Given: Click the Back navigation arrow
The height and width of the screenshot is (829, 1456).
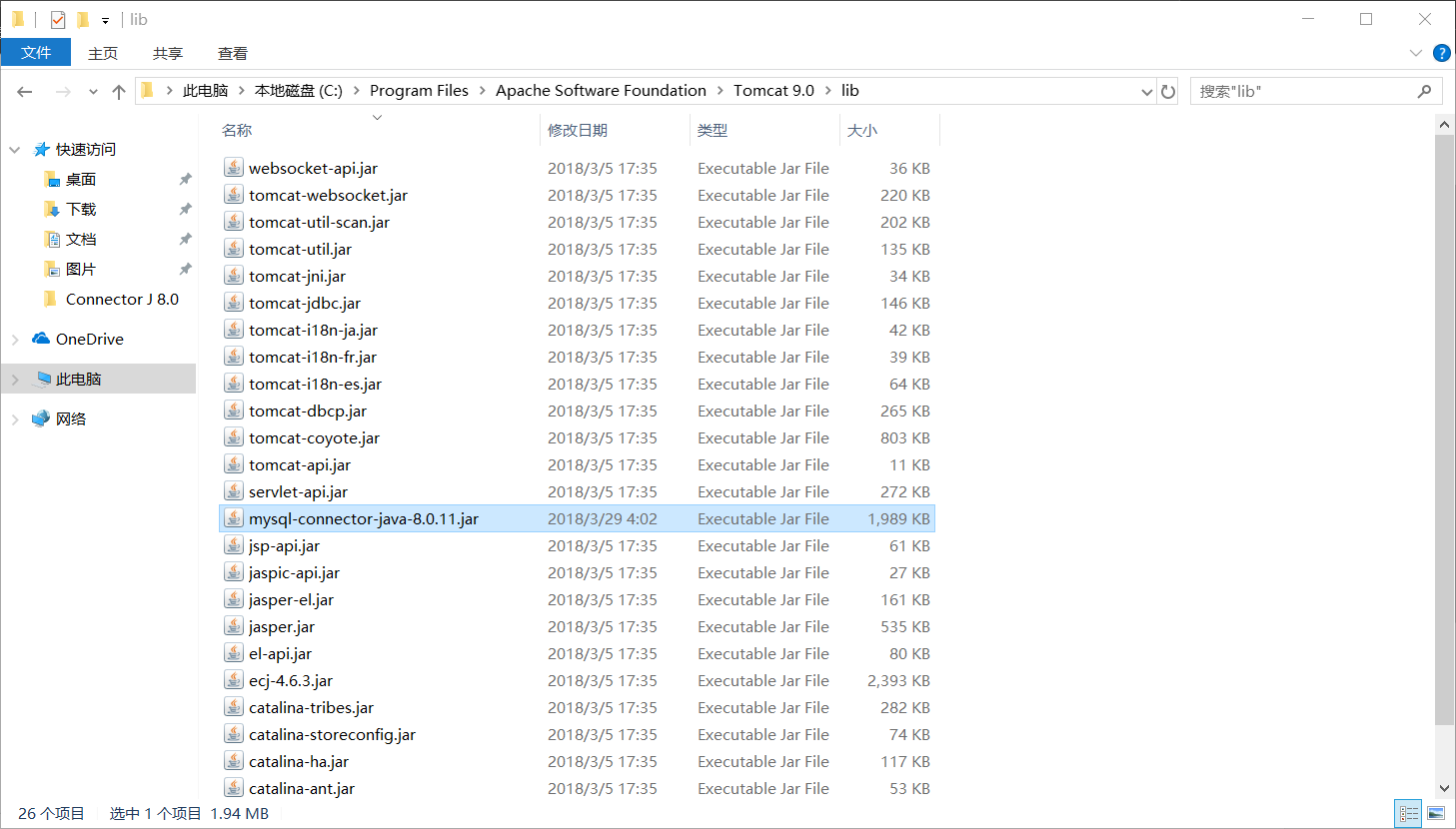Looking at the screenshot, I should (x=25, y=91).
